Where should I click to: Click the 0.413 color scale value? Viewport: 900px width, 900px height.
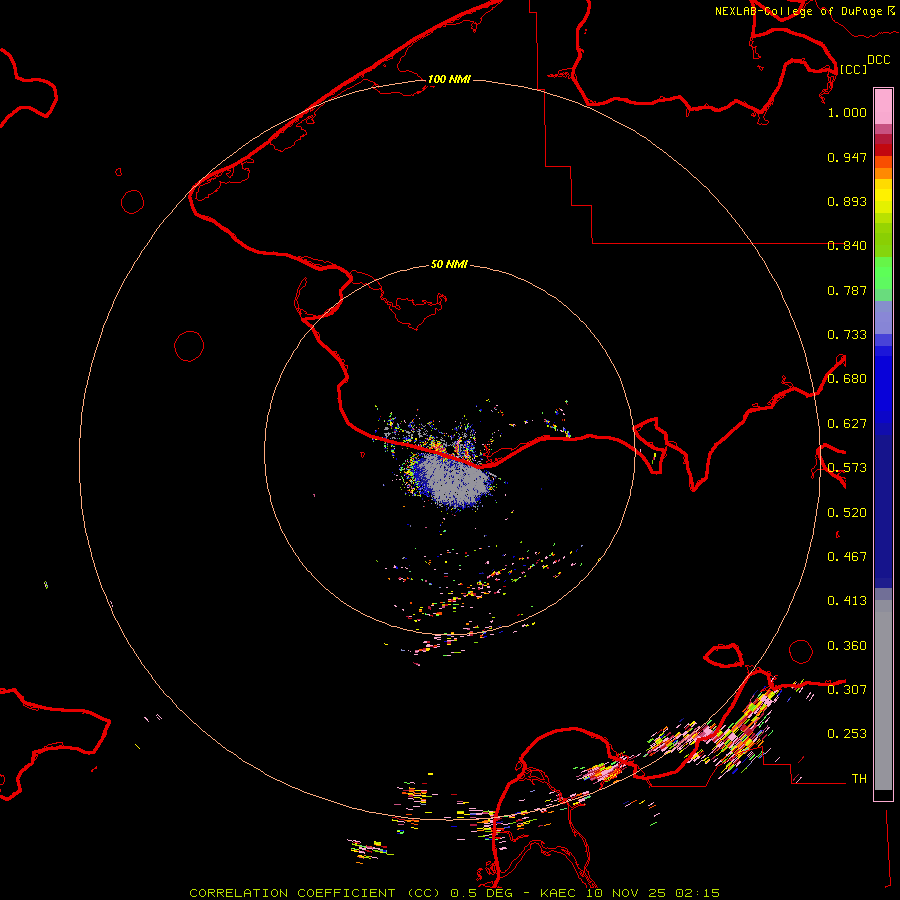tap(847, 601)
